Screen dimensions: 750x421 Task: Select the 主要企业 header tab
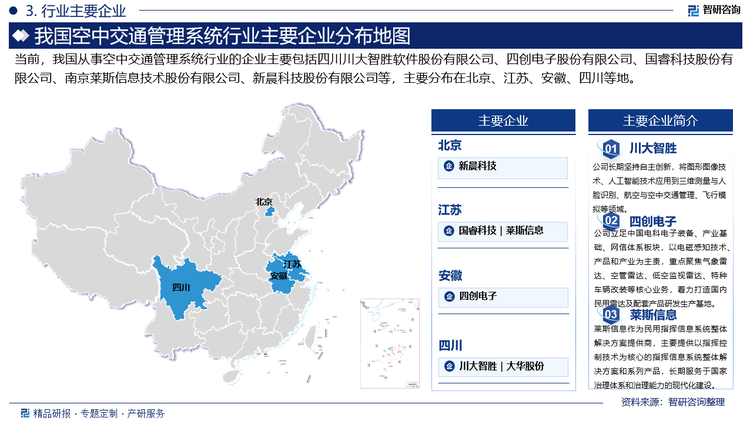tap(503, 120)
